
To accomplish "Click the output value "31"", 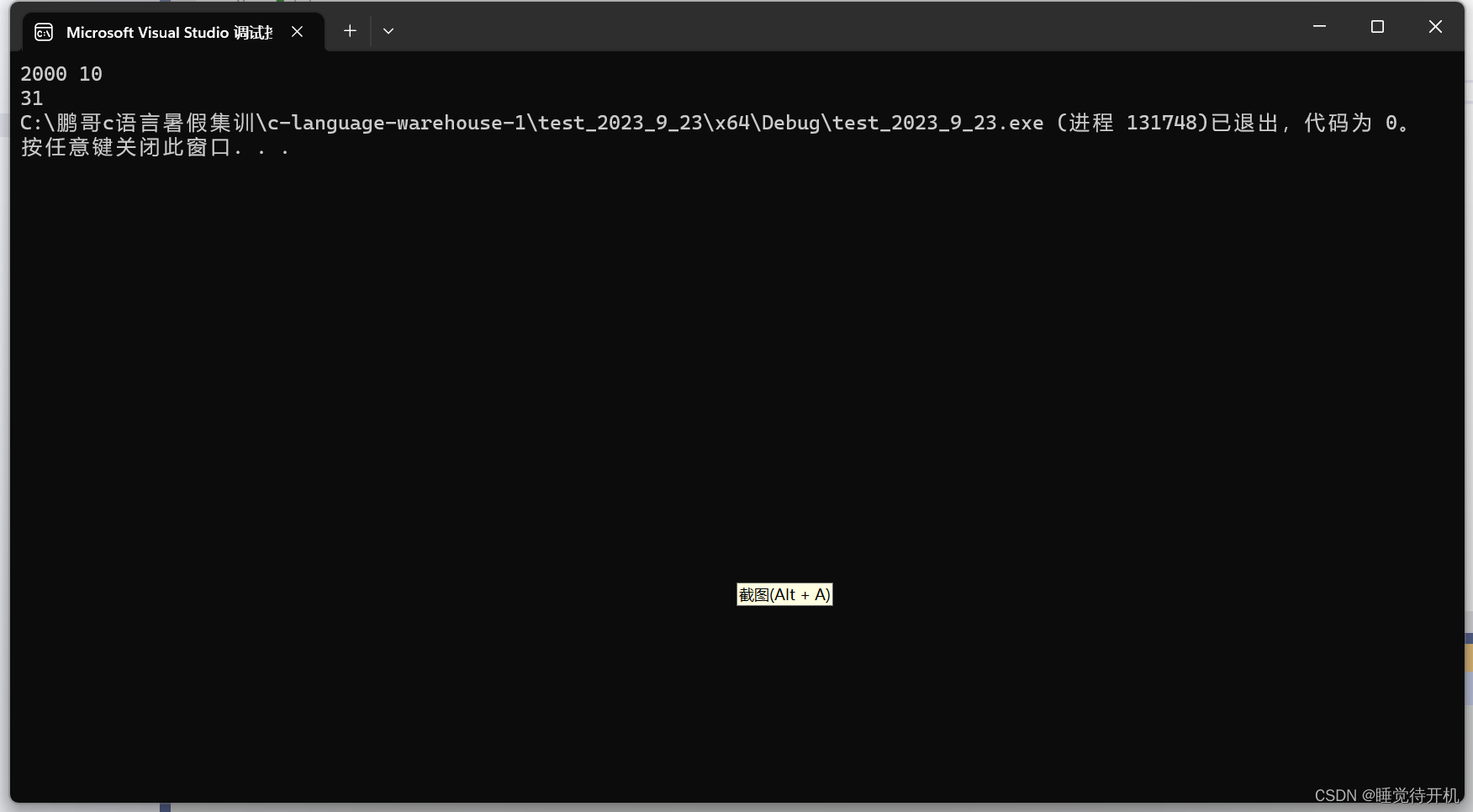I will tap(32, 98).
